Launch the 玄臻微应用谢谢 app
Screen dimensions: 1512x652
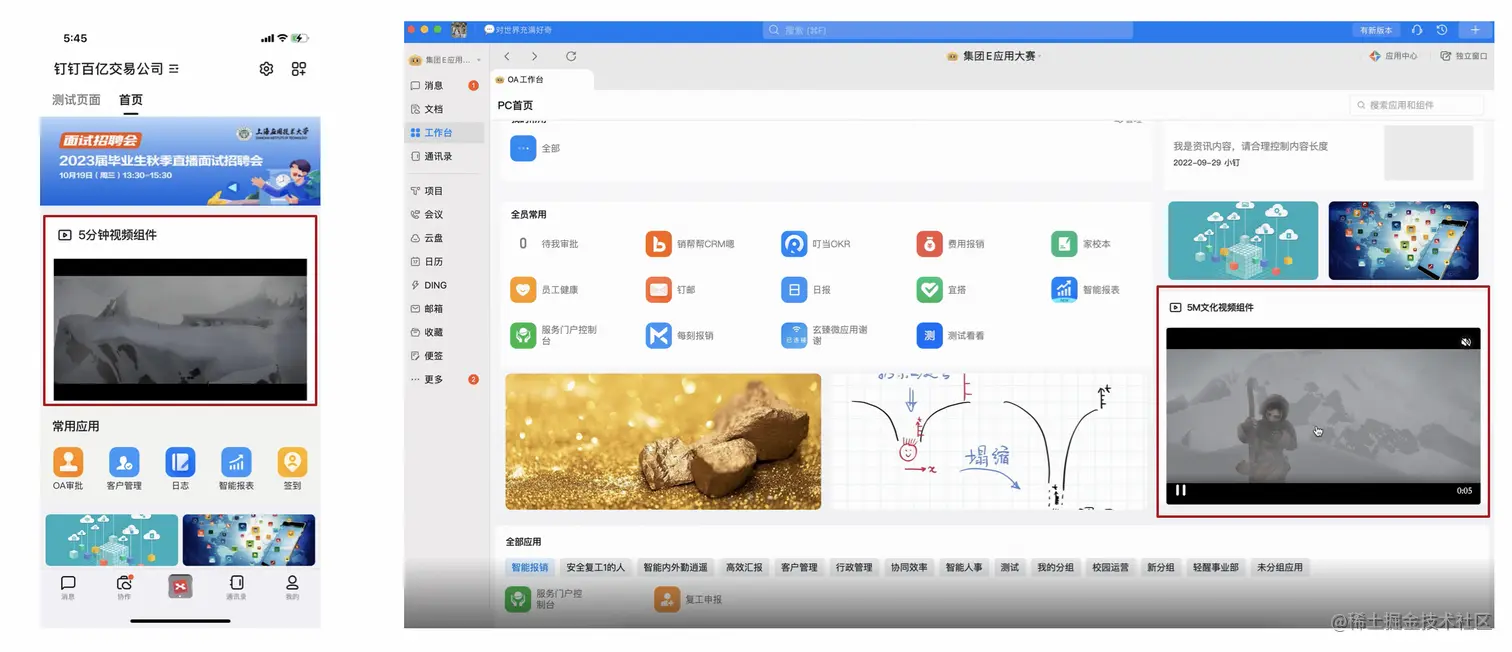[826, 335]
